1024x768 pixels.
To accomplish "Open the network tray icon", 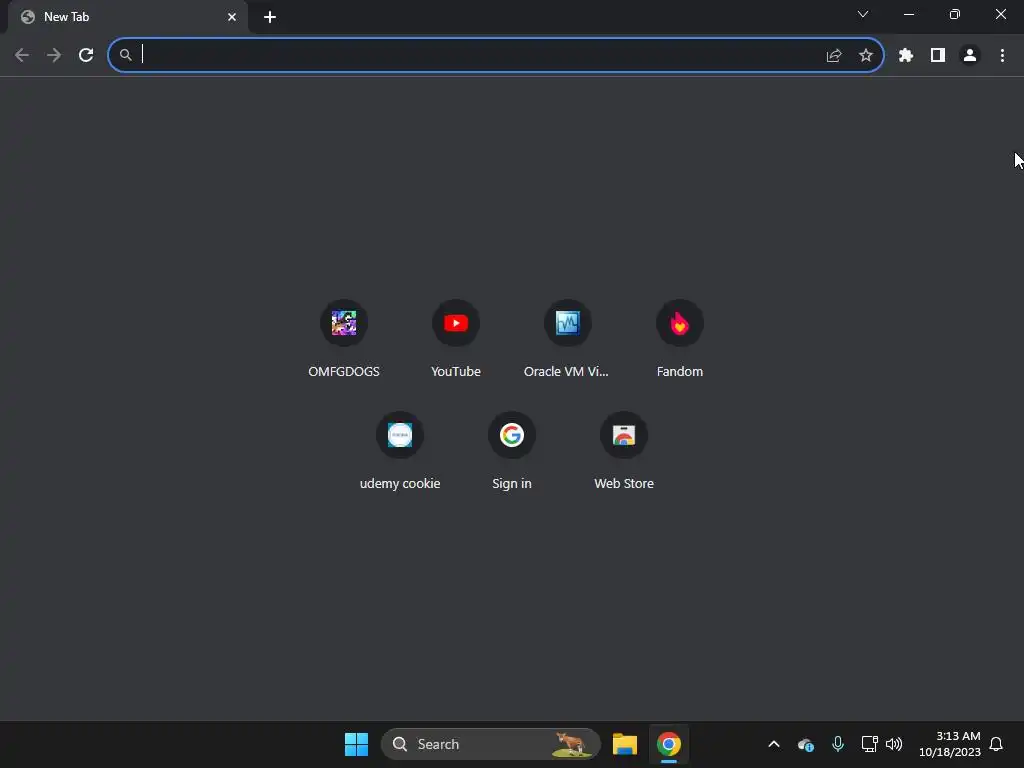I will (869, 744).
